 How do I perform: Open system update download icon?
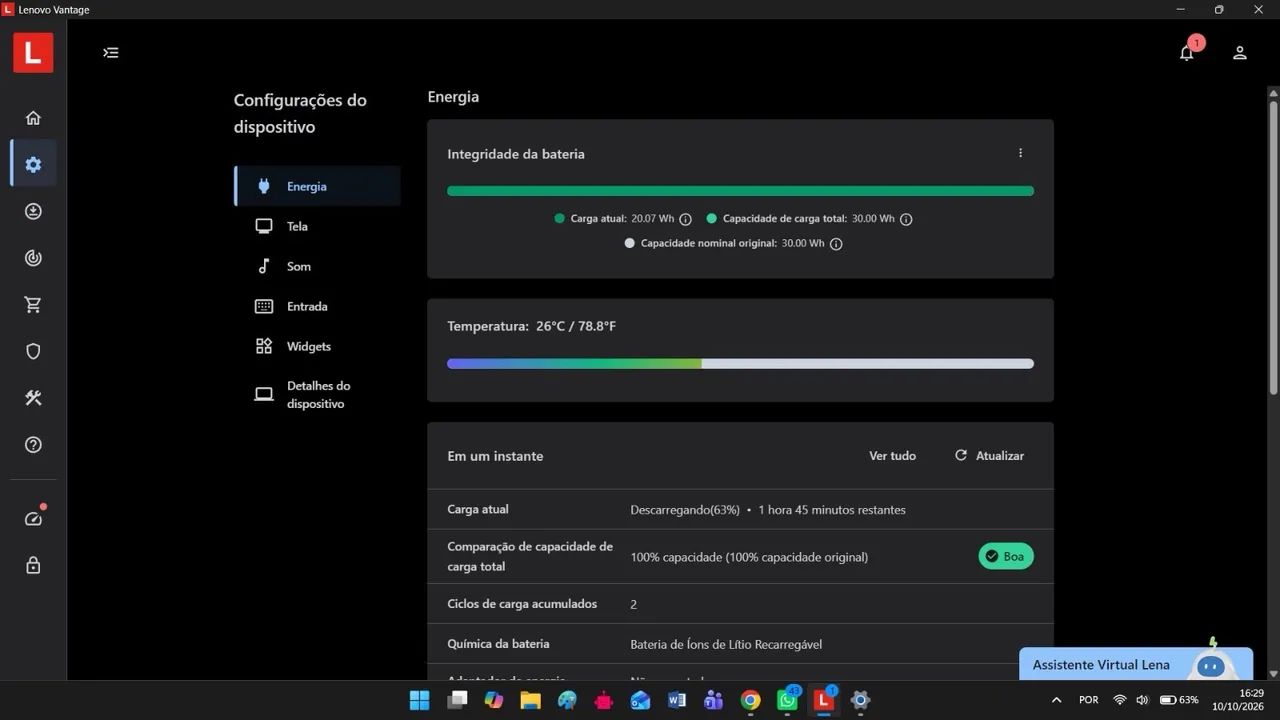coord(33,211)
